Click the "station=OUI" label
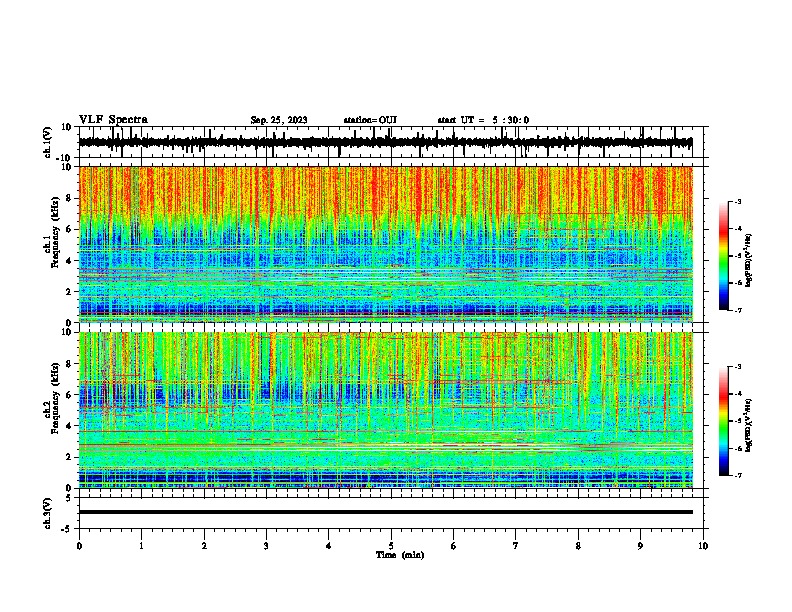The width and height of the screenshot is (792, 612). (x=370, y=120)
